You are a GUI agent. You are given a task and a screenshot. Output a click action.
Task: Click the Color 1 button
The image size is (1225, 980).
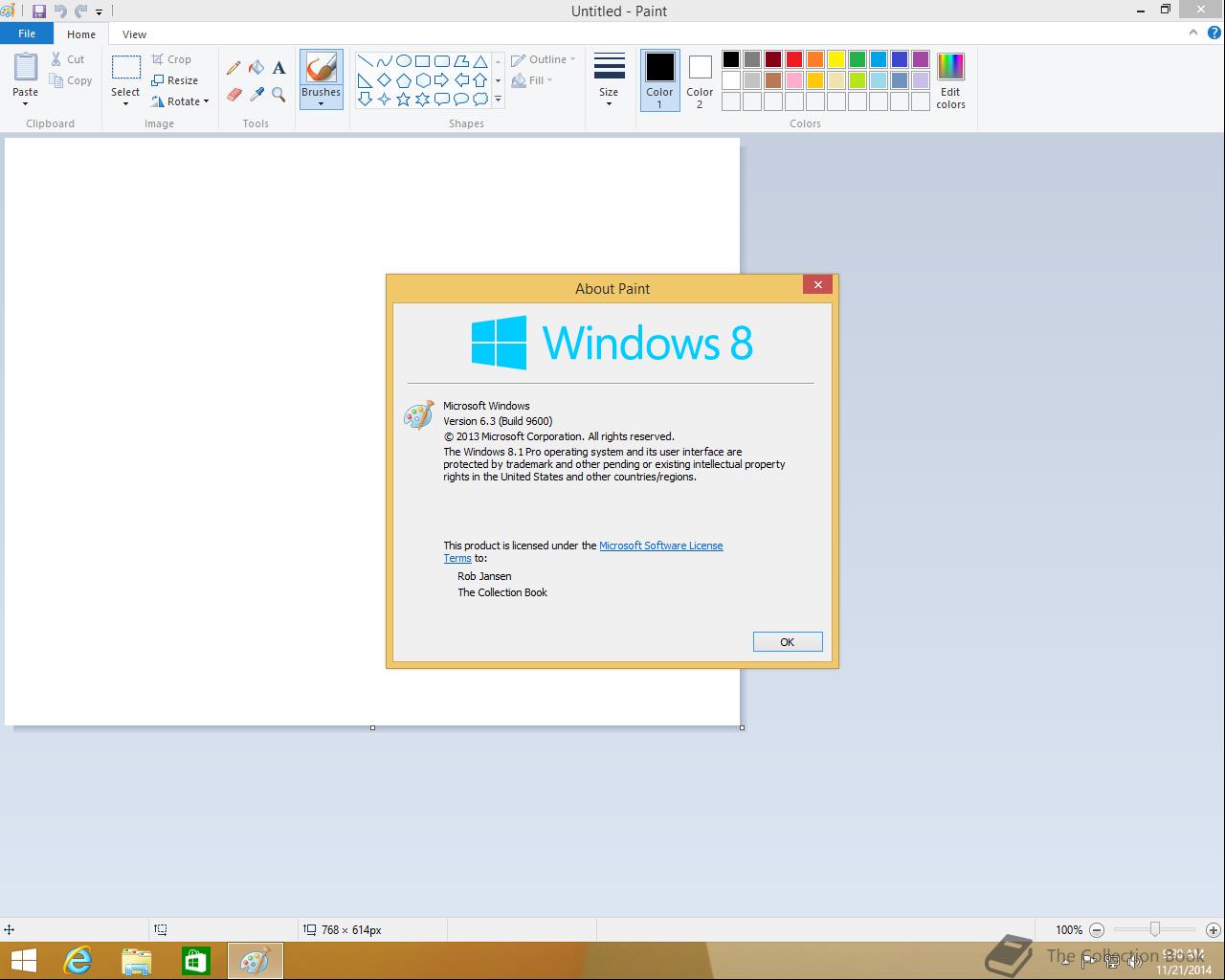(659, 80)
